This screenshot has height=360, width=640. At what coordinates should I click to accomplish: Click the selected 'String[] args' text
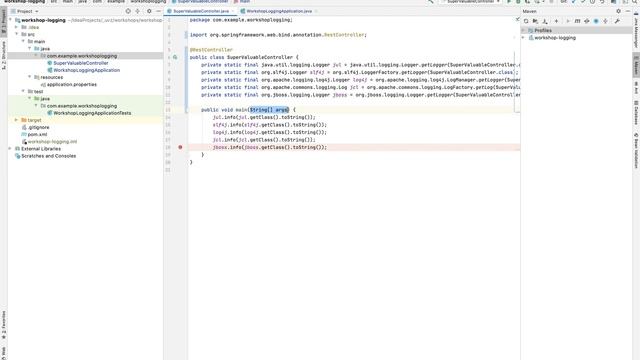(x=269, y=110)
